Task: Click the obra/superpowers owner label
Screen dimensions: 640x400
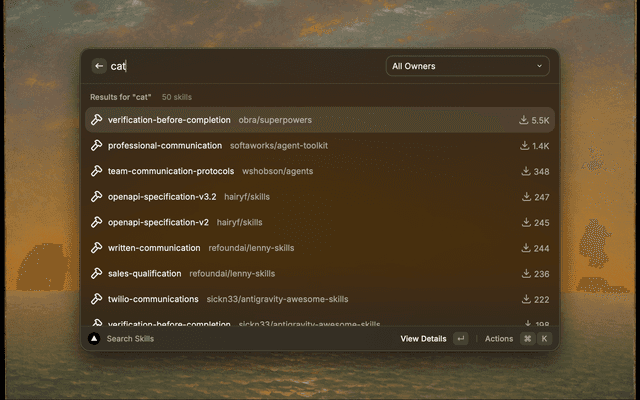Action: (x=274, y=120)
